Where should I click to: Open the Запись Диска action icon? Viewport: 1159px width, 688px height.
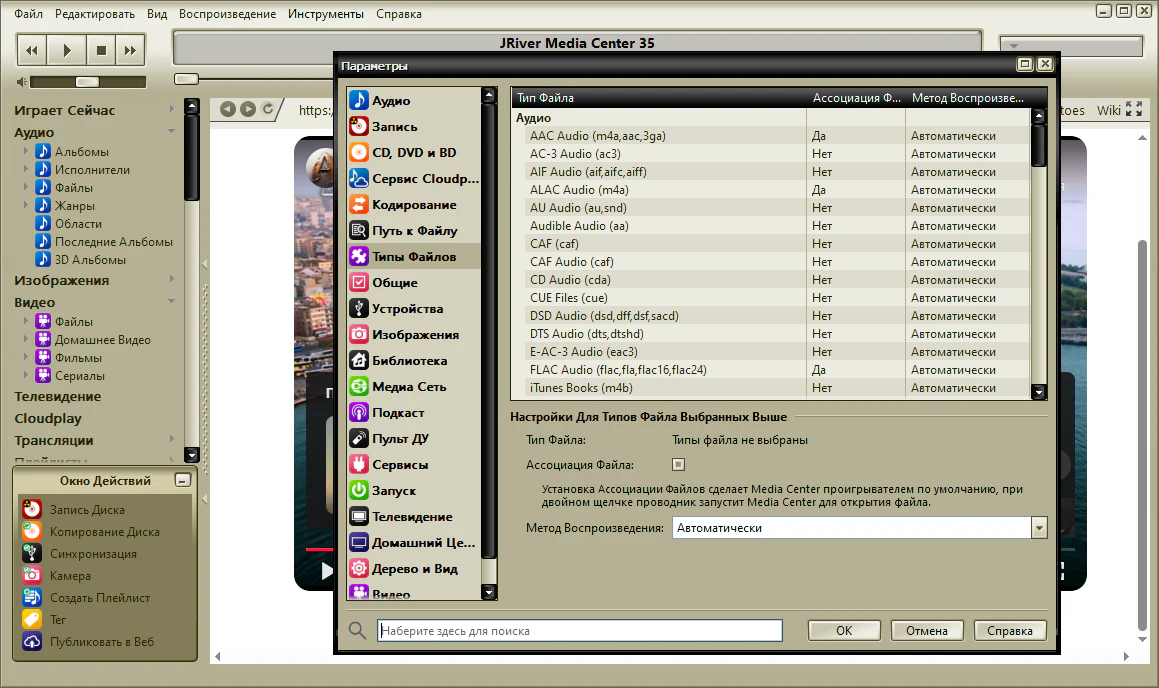pyautogui.click(x=32, y=510)
